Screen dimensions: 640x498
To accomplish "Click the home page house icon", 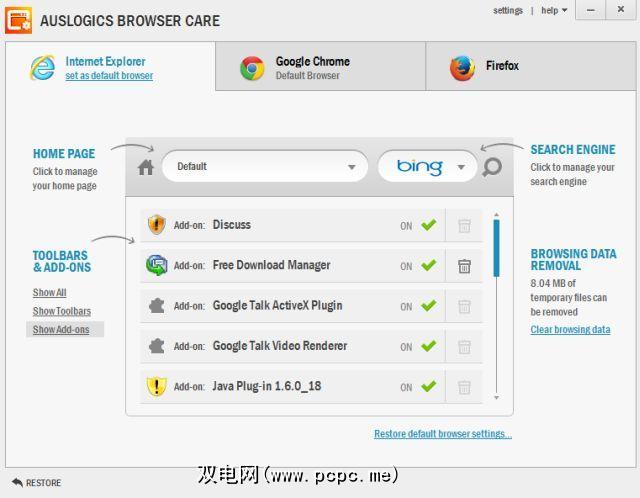I will (146, 167).
